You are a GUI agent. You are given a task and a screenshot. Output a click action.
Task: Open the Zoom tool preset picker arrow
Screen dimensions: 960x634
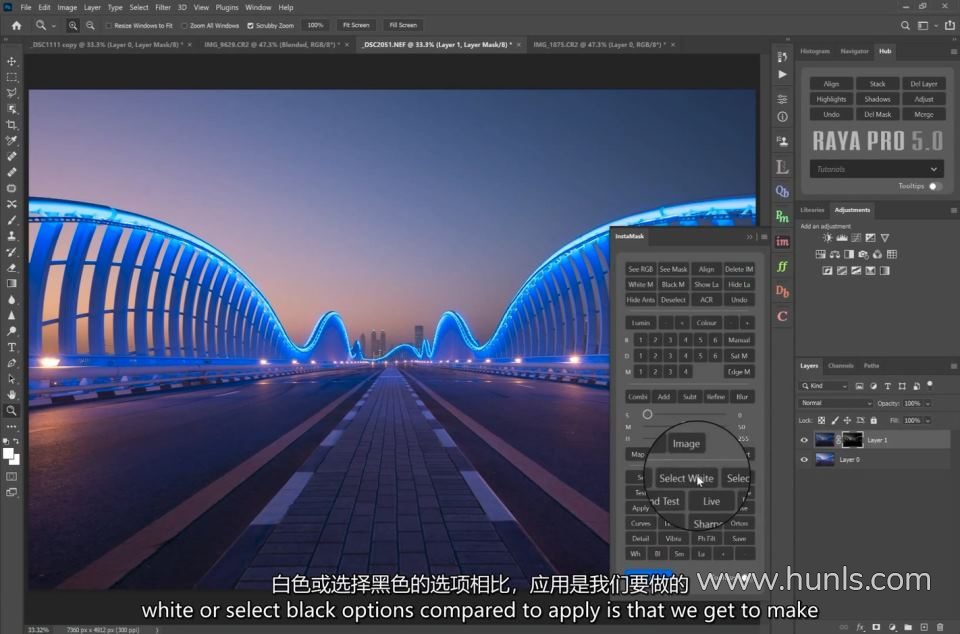54,26
